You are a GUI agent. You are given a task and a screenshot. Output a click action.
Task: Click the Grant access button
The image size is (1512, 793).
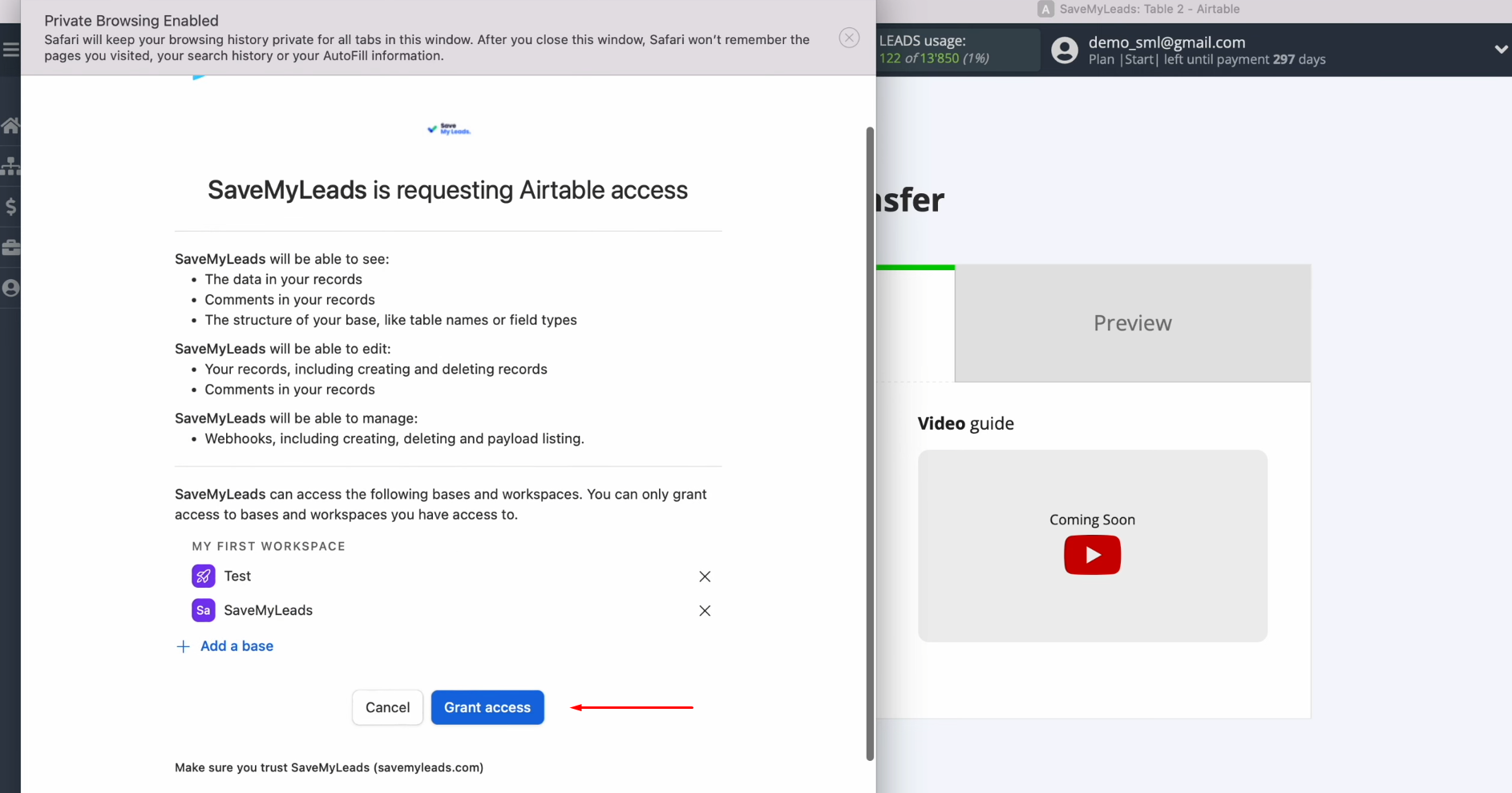pyautogui.click(x=487, y=707)
